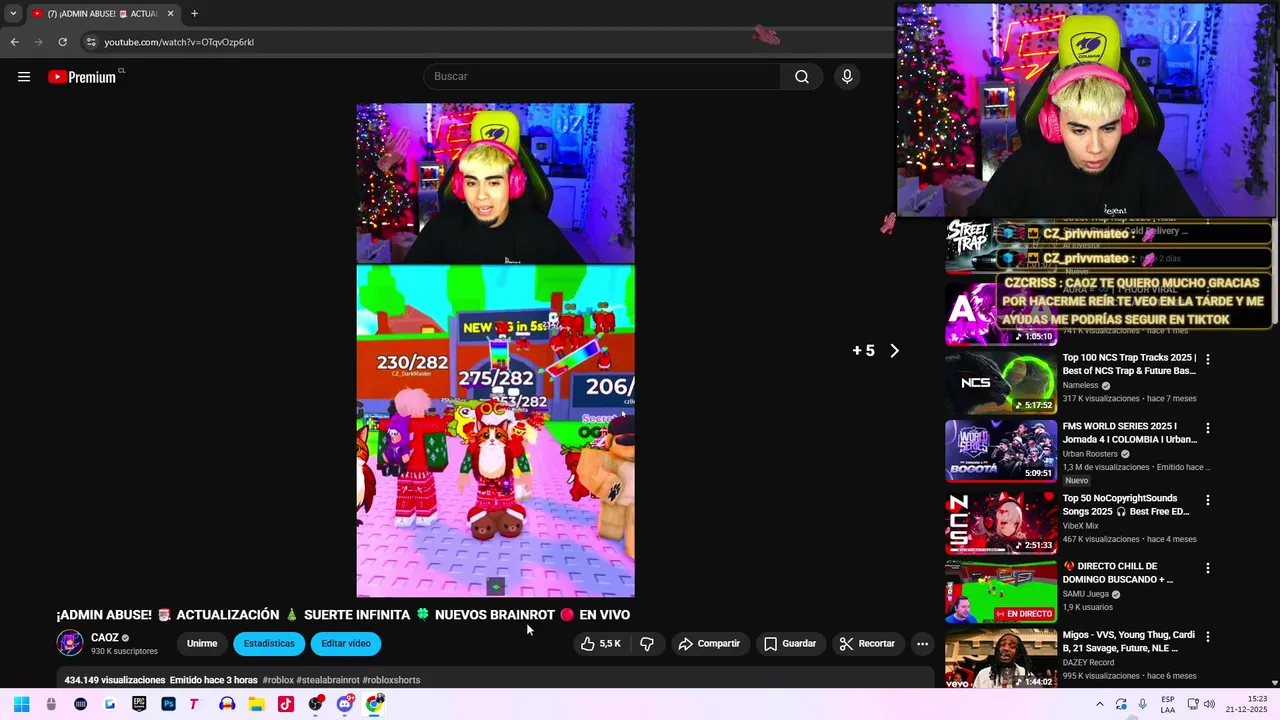Screen dimensions: 1280x720
Task: Dislike the video with thumbs down
Action: [647, 644]
